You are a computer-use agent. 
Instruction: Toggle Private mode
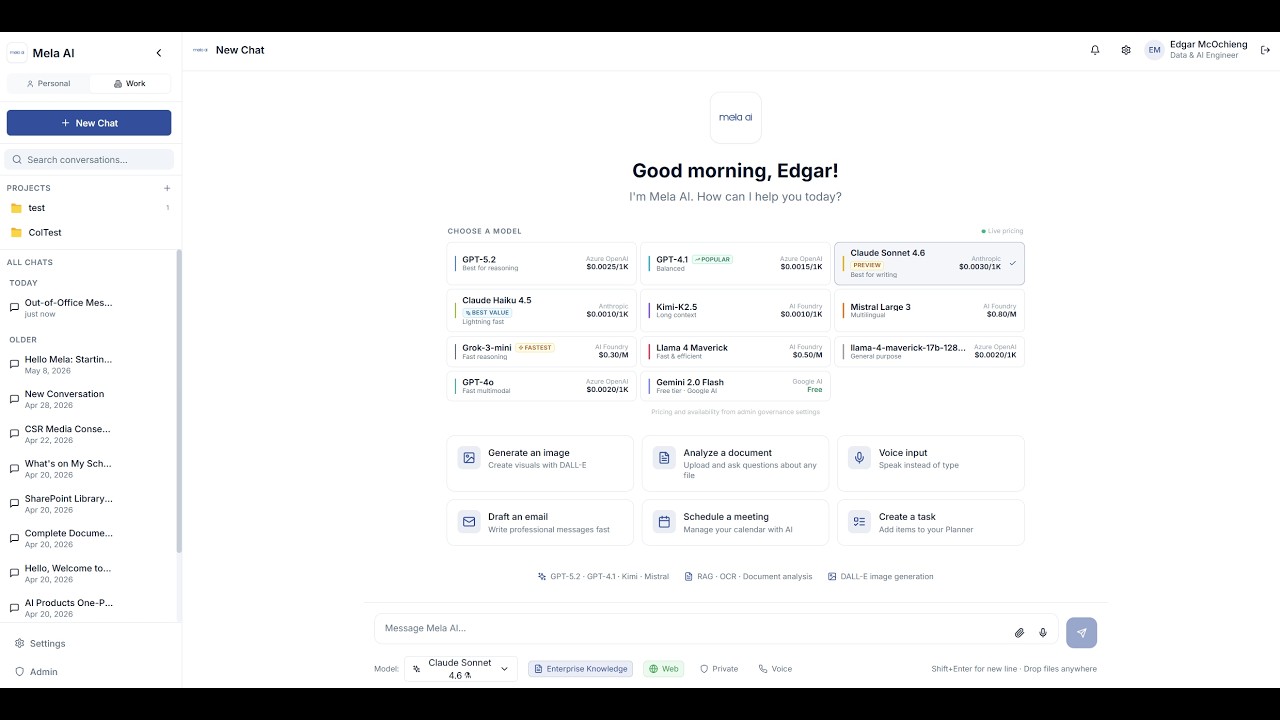click(719, 669)
